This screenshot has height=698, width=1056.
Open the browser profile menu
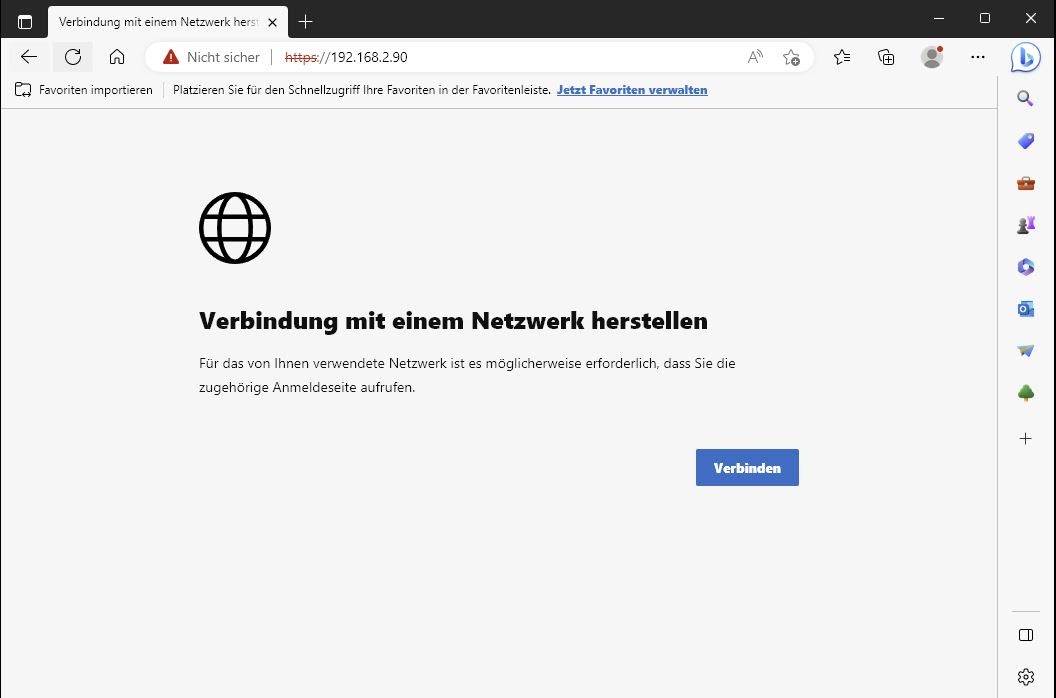point(931,57)
